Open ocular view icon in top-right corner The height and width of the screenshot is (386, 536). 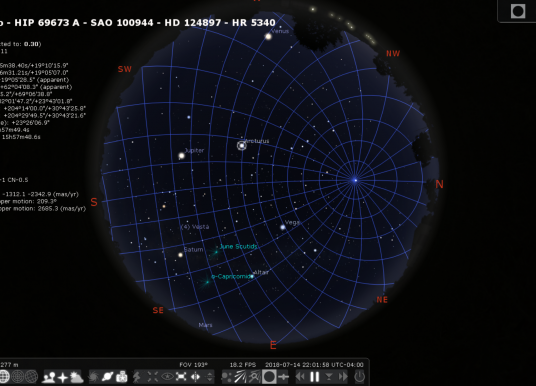pyautogui.click(x=518, y=11)
